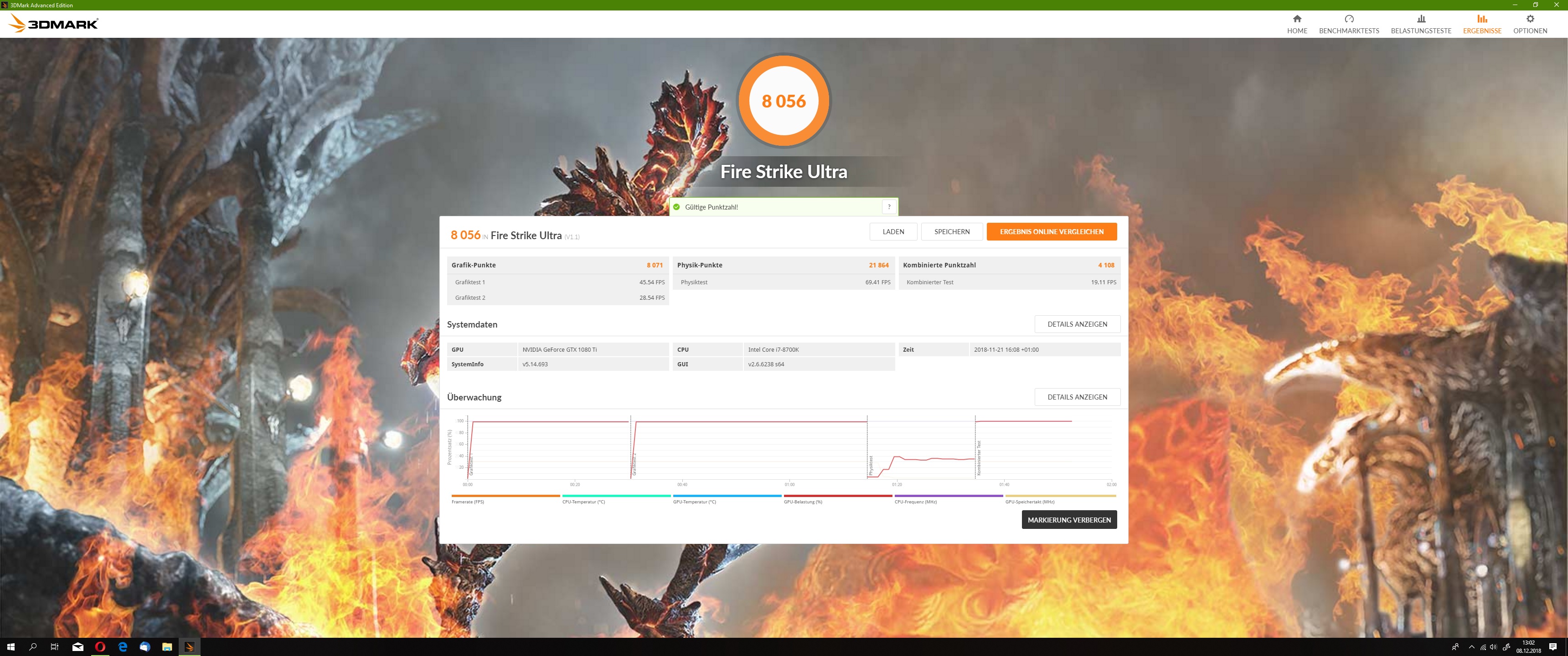Click ERGEBNIS ONLINE VERGLEICHEN button
The image size is (1568, 656).
(x=1051, y=232)
